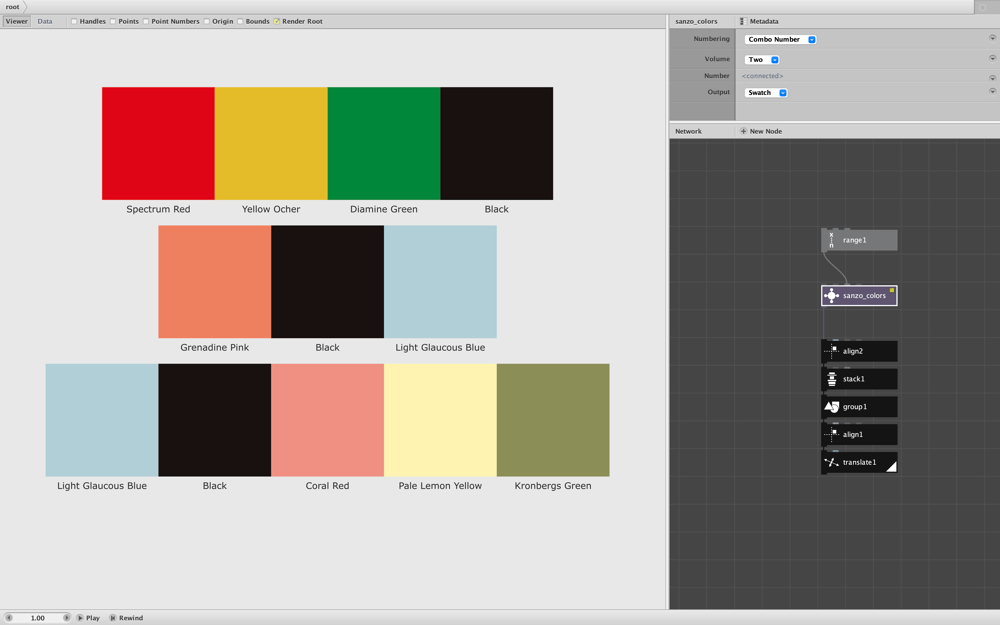
Task: Click the Spectrum Red color swatch
Action: (158, 143)
